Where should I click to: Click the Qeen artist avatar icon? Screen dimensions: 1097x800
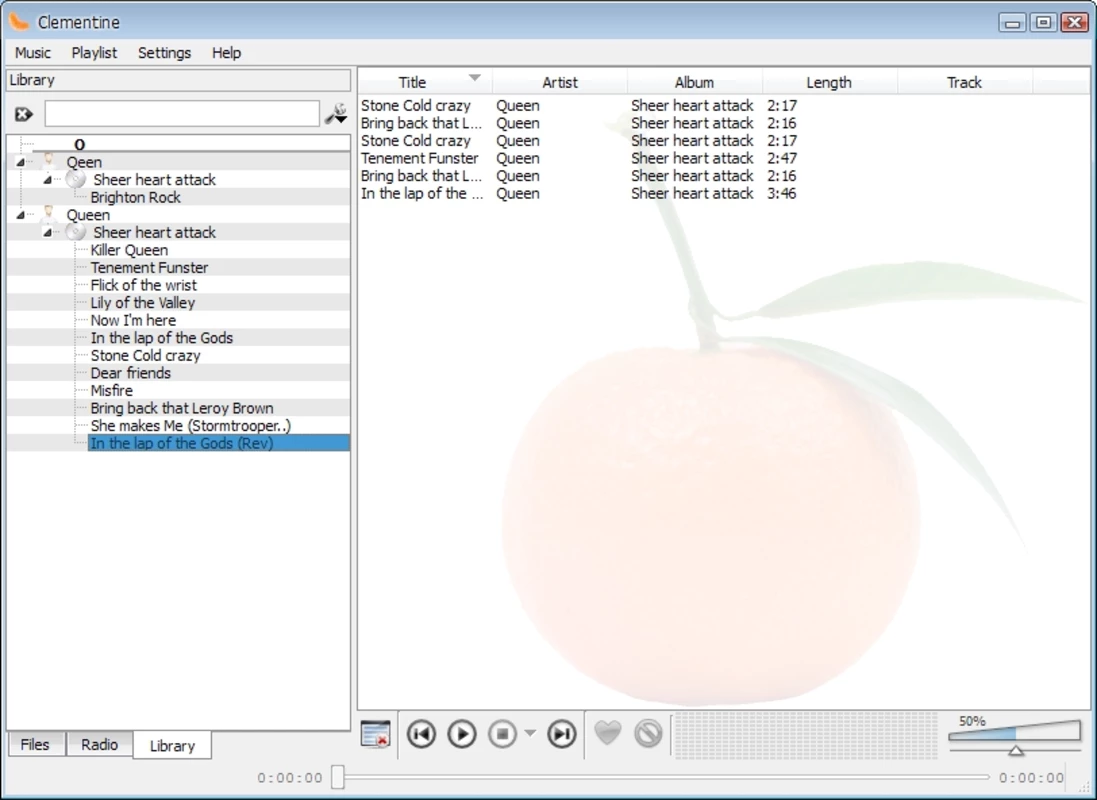click(x=49, y=162)
